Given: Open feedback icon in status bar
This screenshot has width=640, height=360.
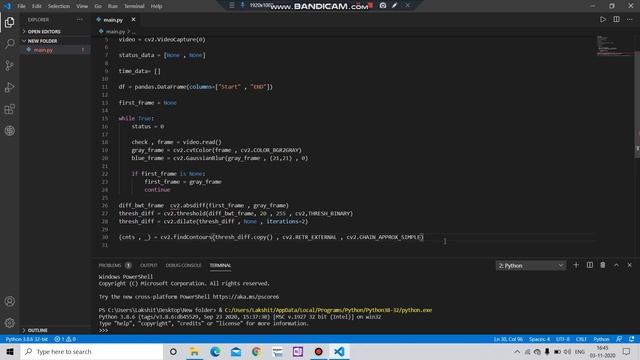Looking at the screenshot, I should pos(619,339).
